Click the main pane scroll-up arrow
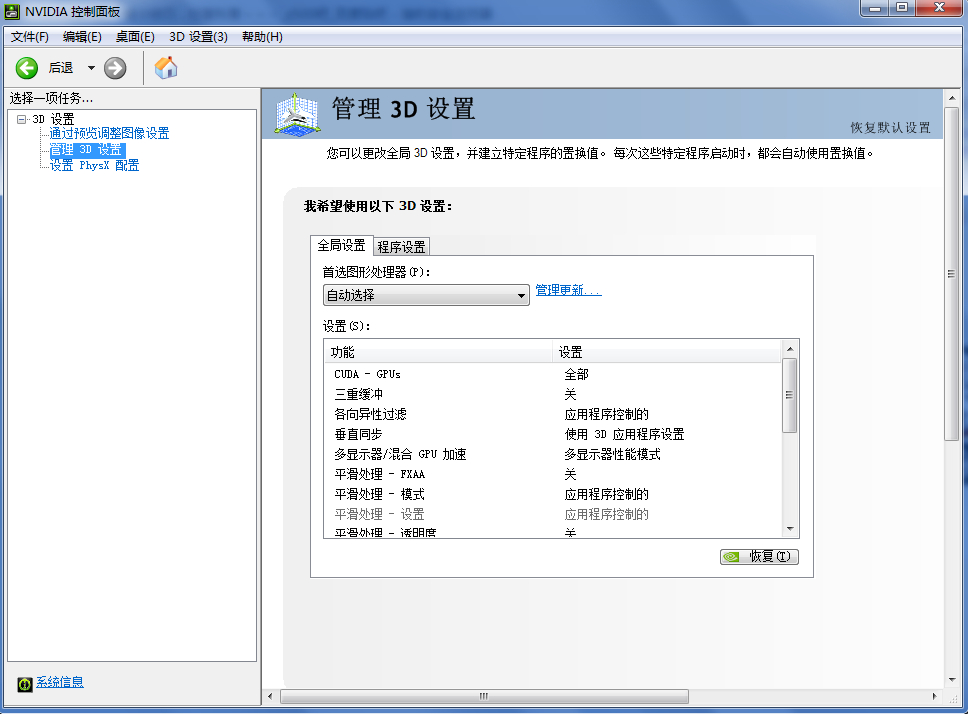Screen dimensions: 968x714 951,98
